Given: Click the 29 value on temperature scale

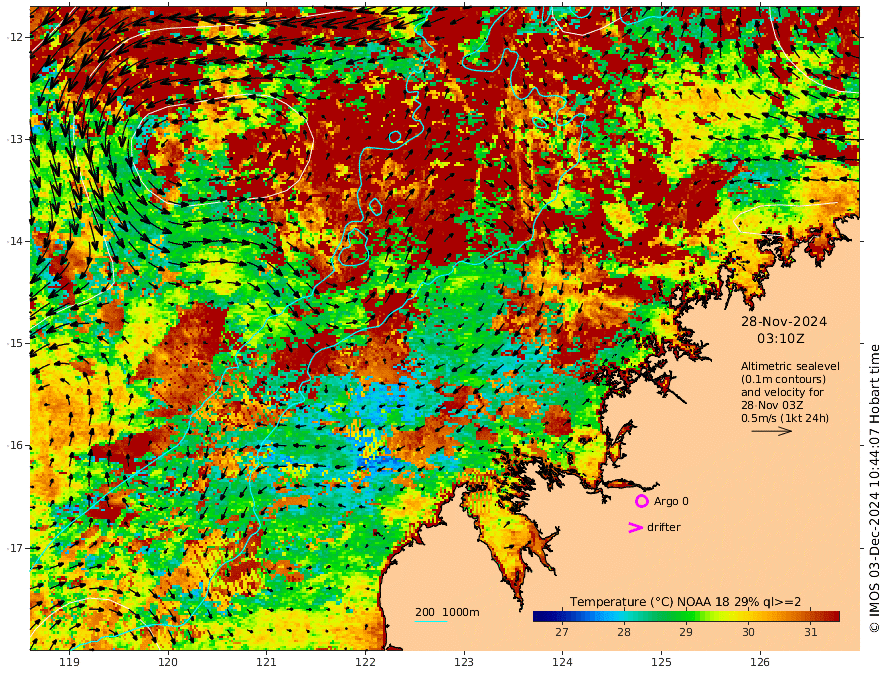Looking at the screenshot, I should (686, 632).
